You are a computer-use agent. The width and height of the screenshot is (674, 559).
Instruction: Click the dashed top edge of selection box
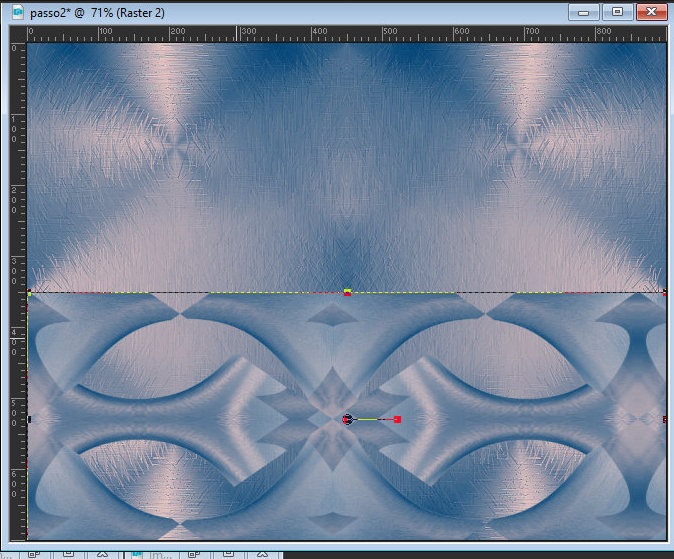(x=200, y=293)
